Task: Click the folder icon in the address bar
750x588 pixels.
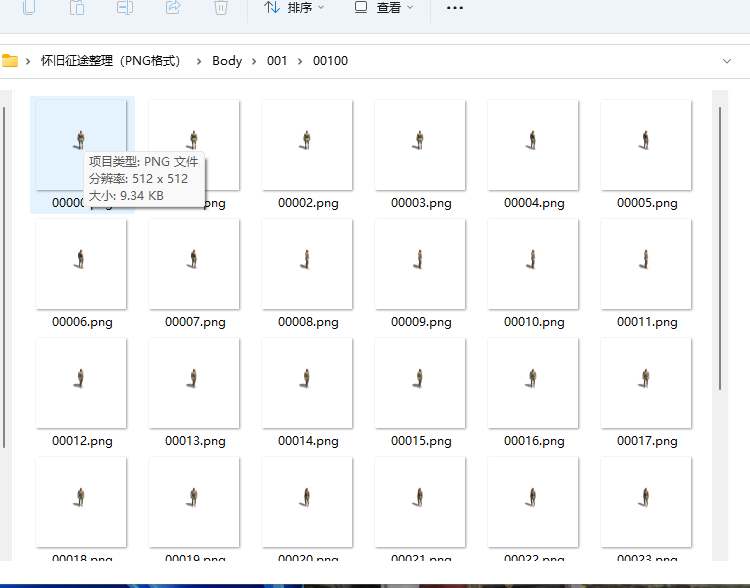Action: (10, 61)
